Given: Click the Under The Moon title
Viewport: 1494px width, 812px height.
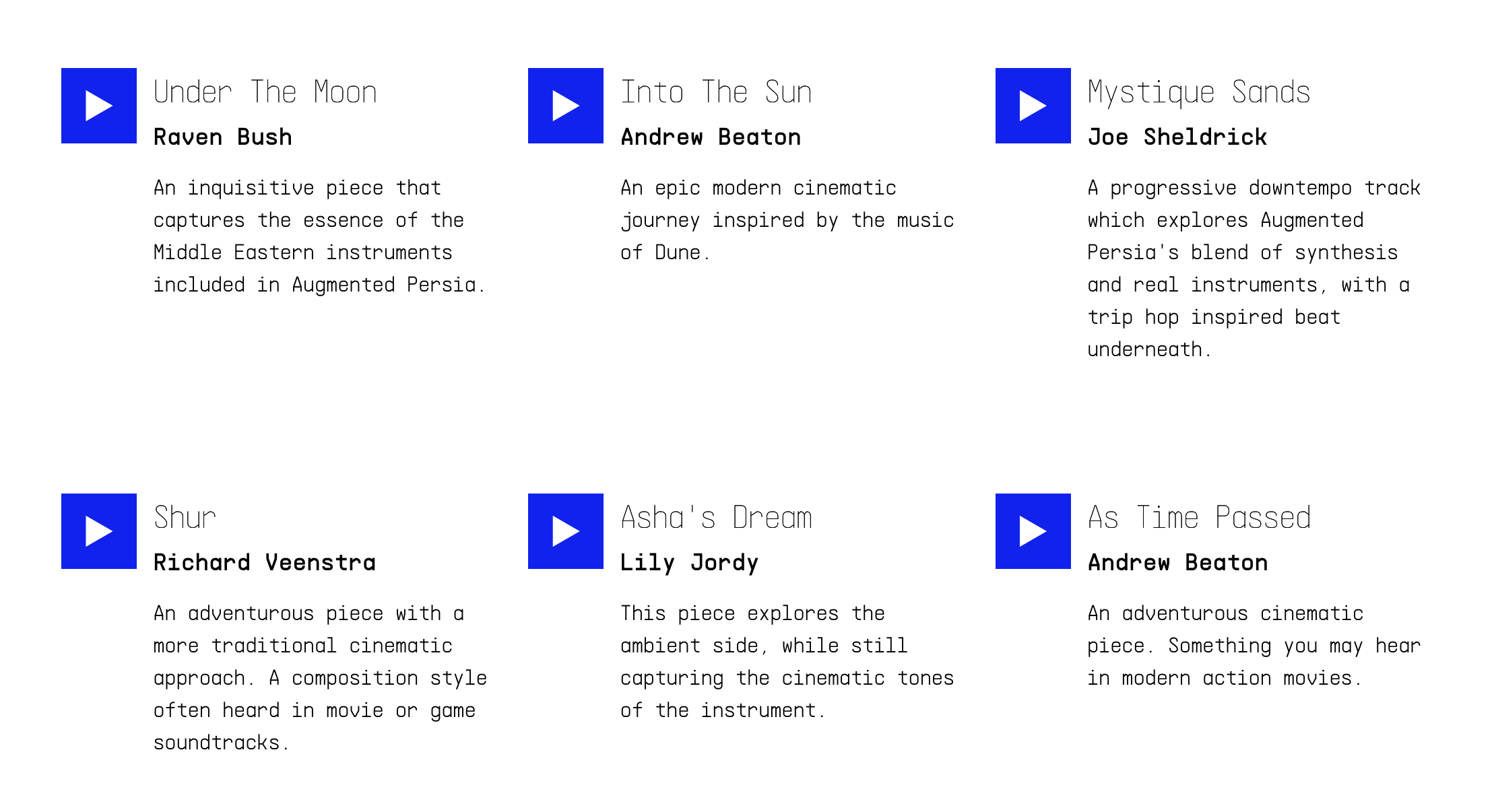Looking at the screenshot, I should [x=265, y=92].
